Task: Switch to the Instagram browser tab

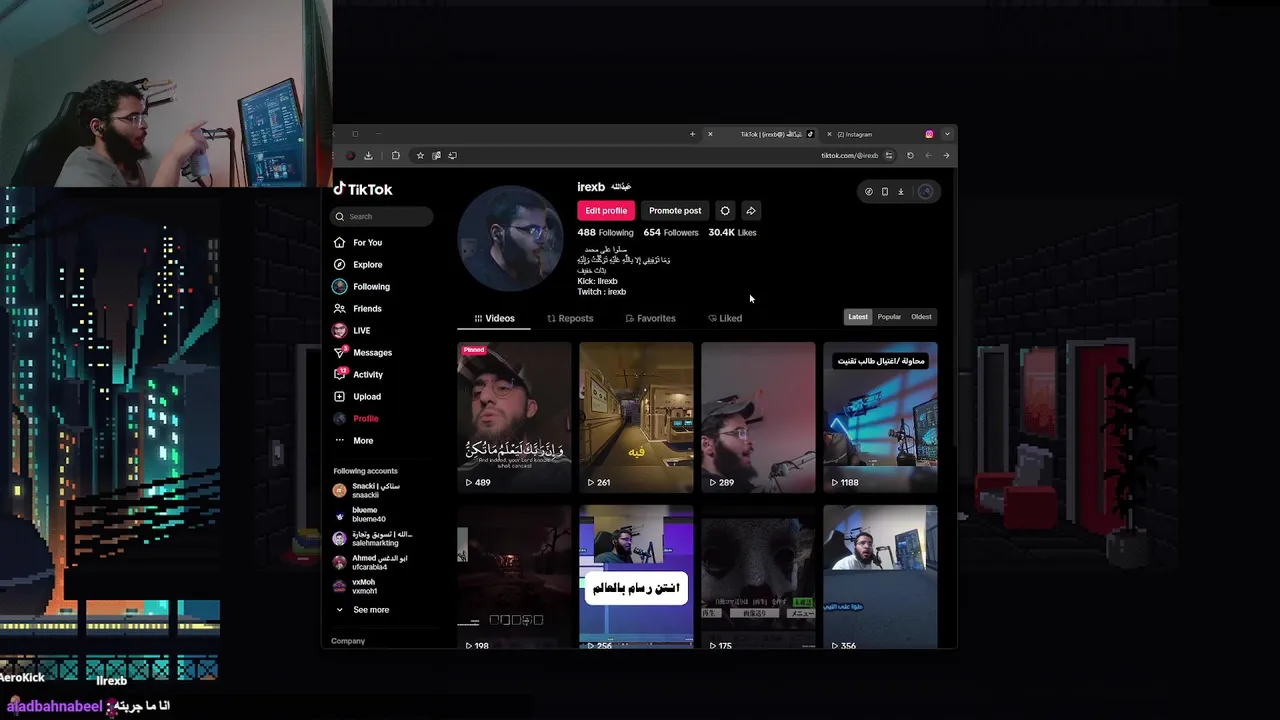Action: 880,134
